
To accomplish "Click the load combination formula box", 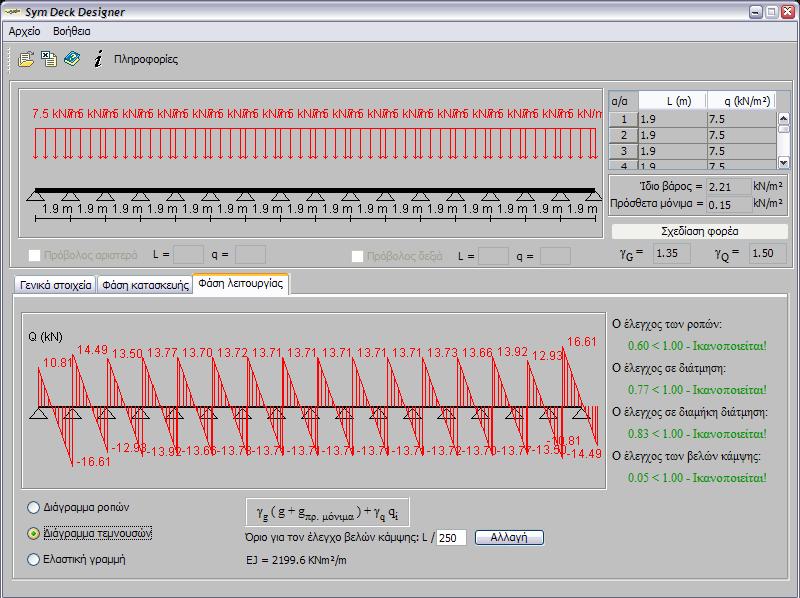I will (328, 512).
